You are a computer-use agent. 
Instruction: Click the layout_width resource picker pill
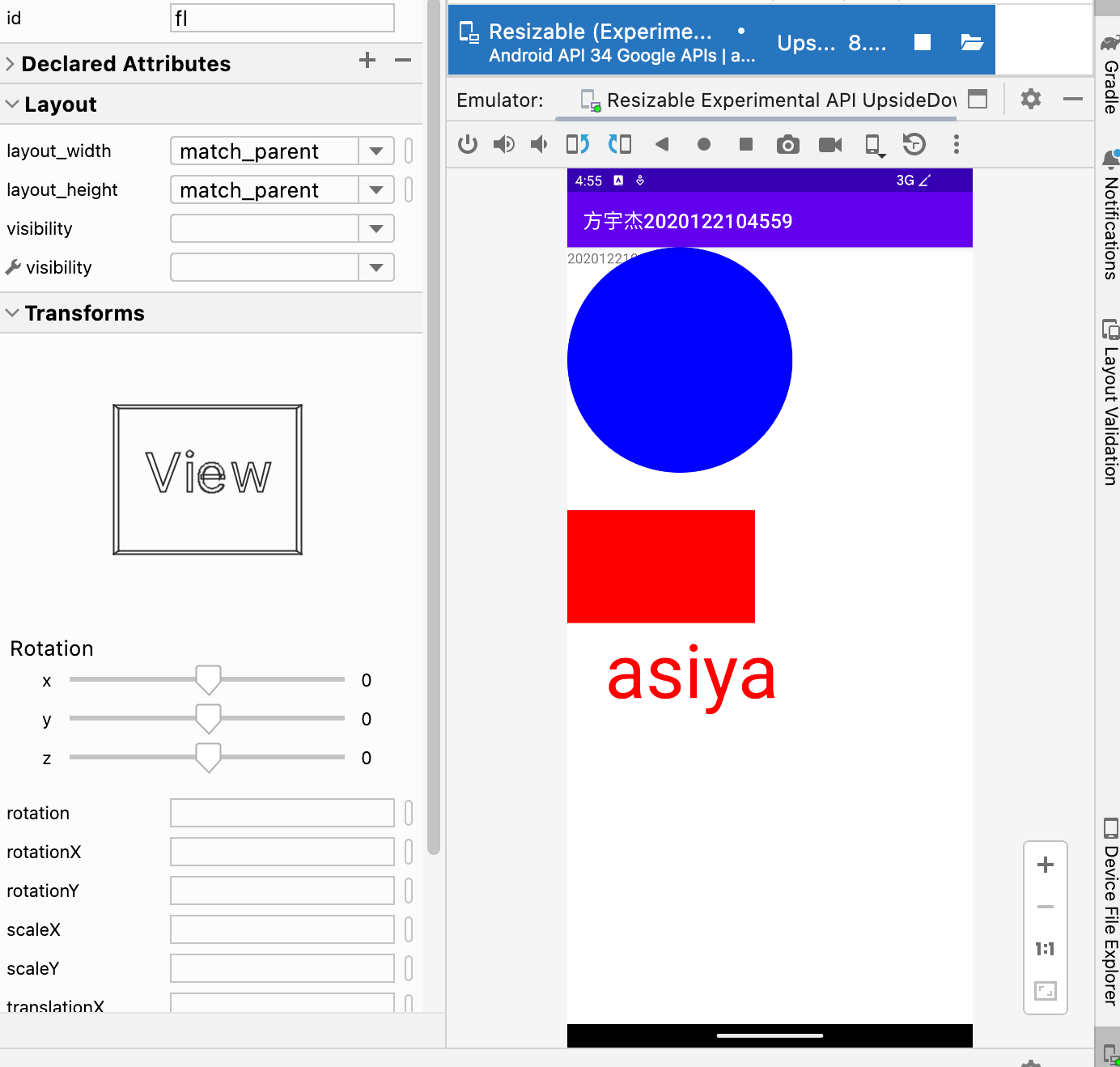coord(409,151)
